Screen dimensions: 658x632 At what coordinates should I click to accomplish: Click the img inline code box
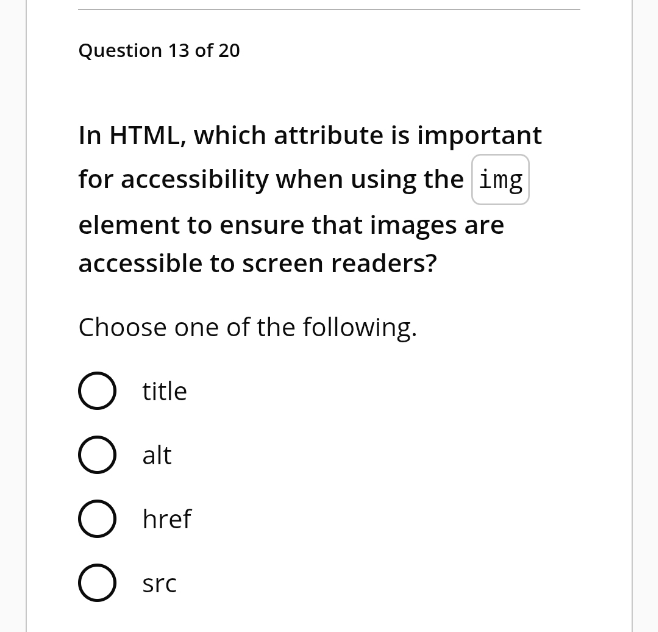click(x=500, y=180)
